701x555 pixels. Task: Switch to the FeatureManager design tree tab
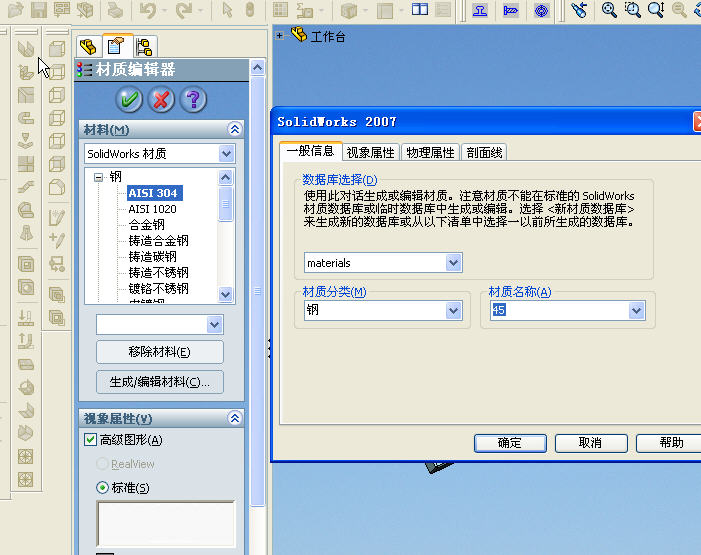(89, 47)
